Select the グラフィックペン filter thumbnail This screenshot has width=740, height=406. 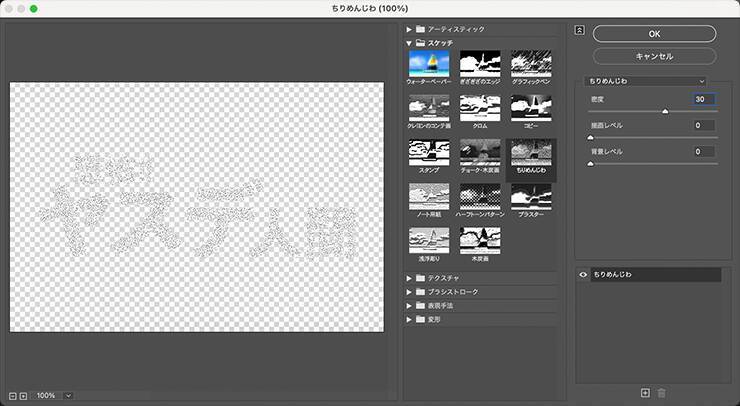tap(531, 64)
